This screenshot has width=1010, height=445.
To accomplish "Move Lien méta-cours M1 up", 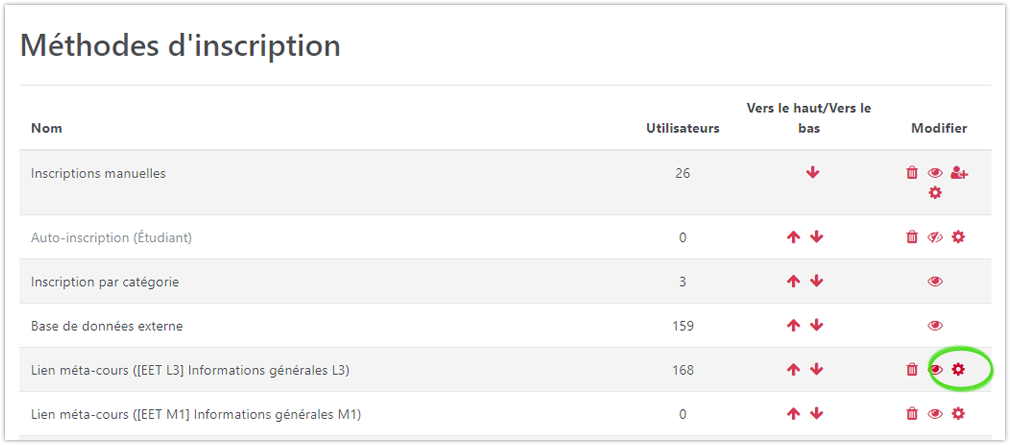I will (793, 414).
